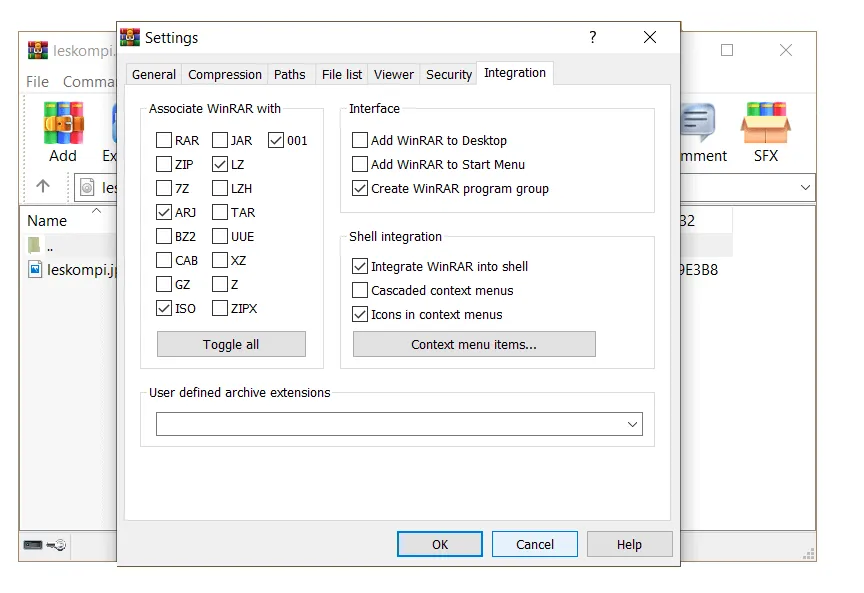Click the drive icon in the WinRAR status bar
This screenshot has height=593, width=864.
[x=33, y=545]
